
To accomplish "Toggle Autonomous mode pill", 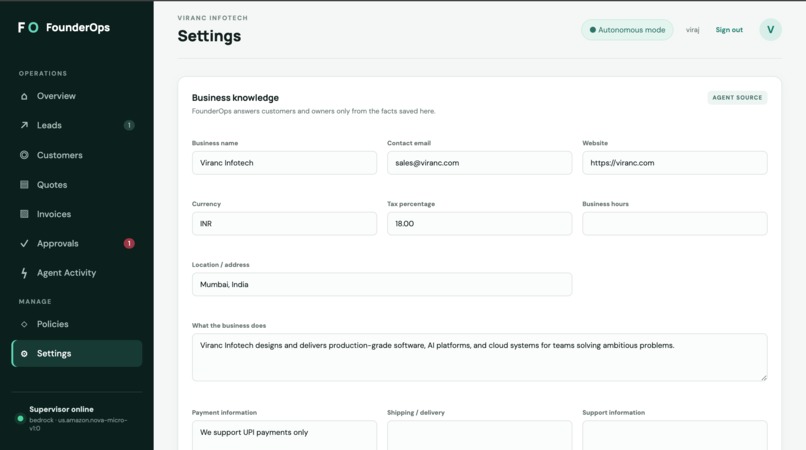I will pyautogui.click(x=627, y=30).
